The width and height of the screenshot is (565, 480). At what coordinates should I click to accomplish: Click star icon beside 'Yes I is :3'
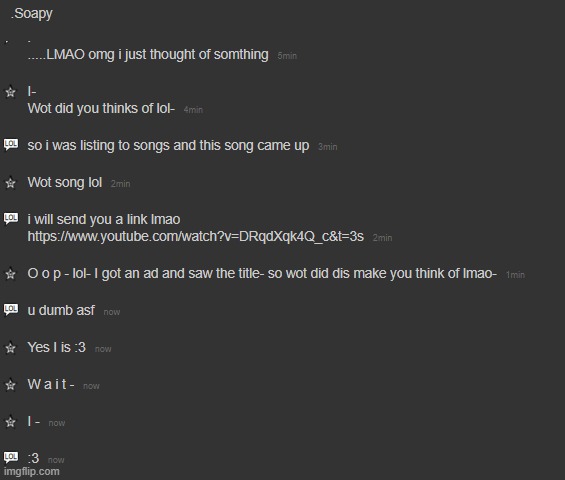click(x=10, y=348)
